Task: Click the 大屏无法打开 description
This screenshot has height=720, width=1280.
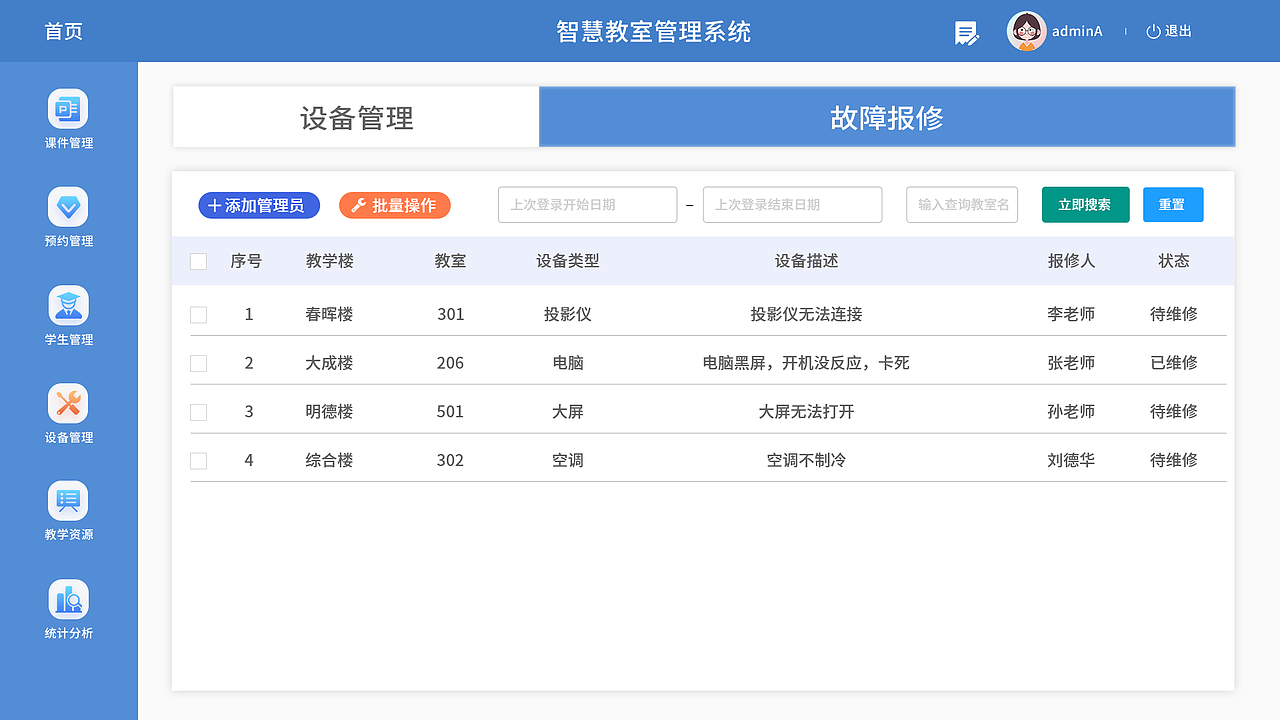Action: 807,411
